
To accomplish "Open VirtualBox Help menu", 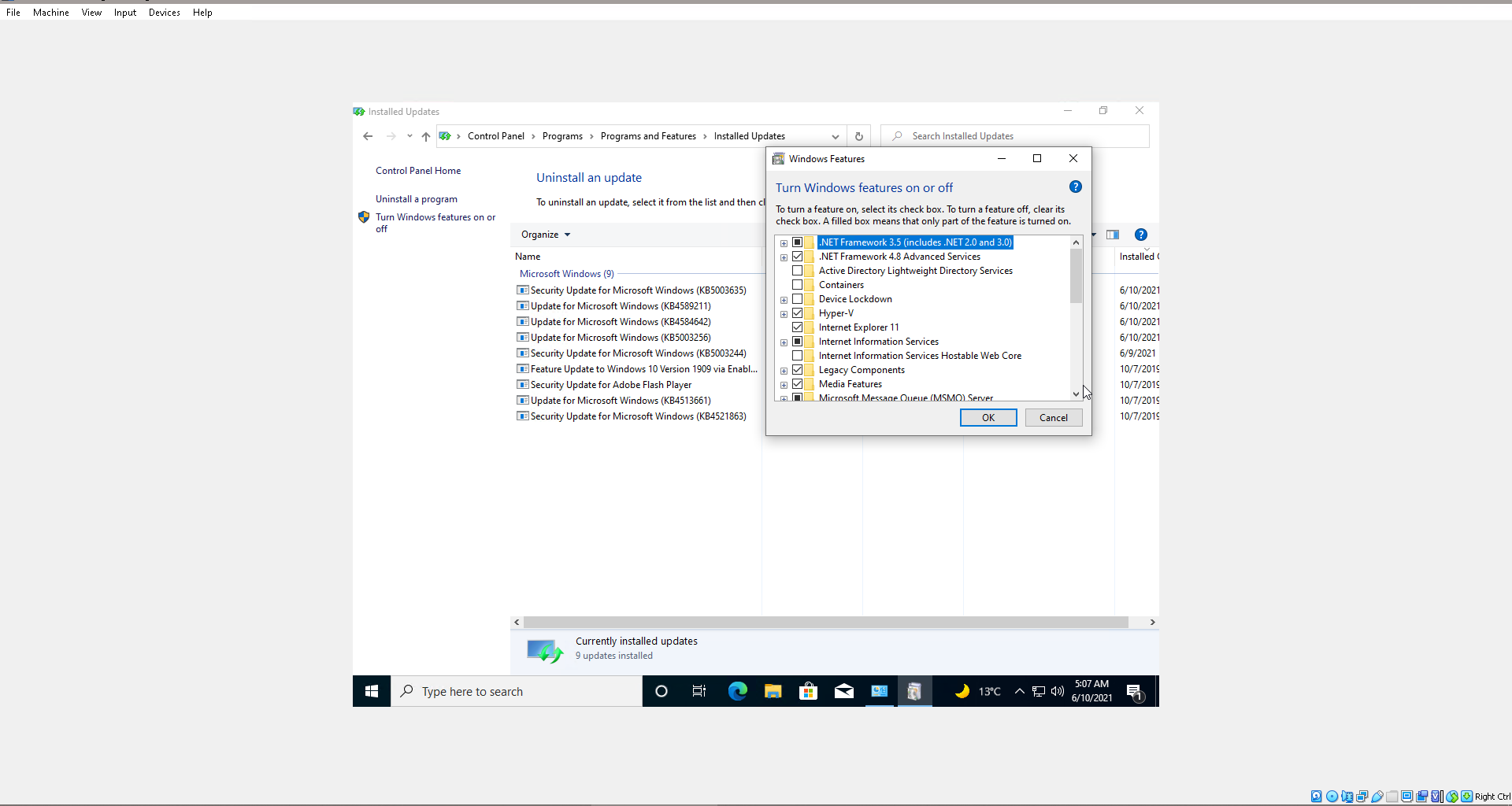I will point(202,13).
